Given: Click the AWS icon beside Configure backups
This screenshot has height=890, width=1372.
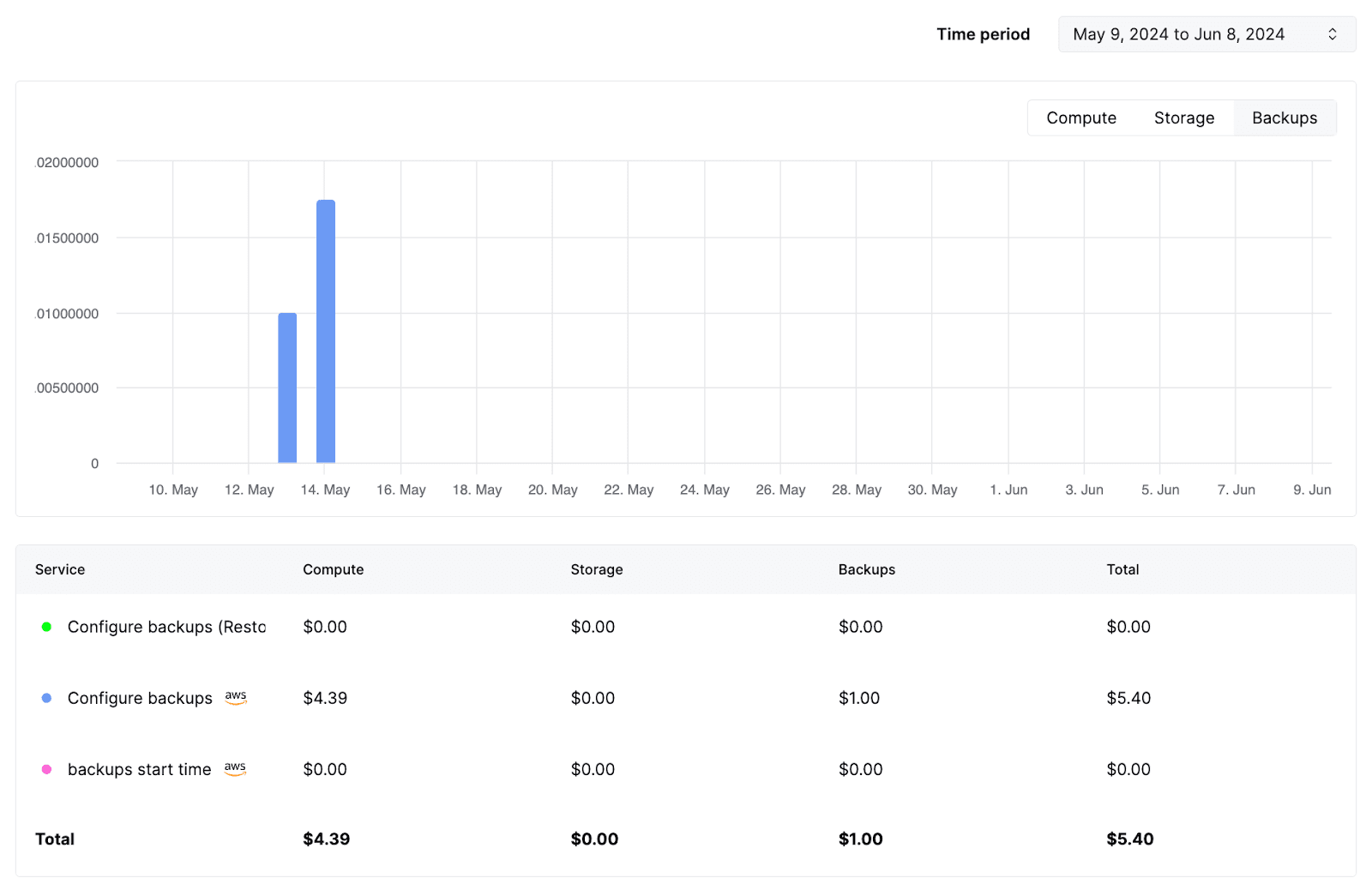Looking at the screenshot, I should pos(236,698).
